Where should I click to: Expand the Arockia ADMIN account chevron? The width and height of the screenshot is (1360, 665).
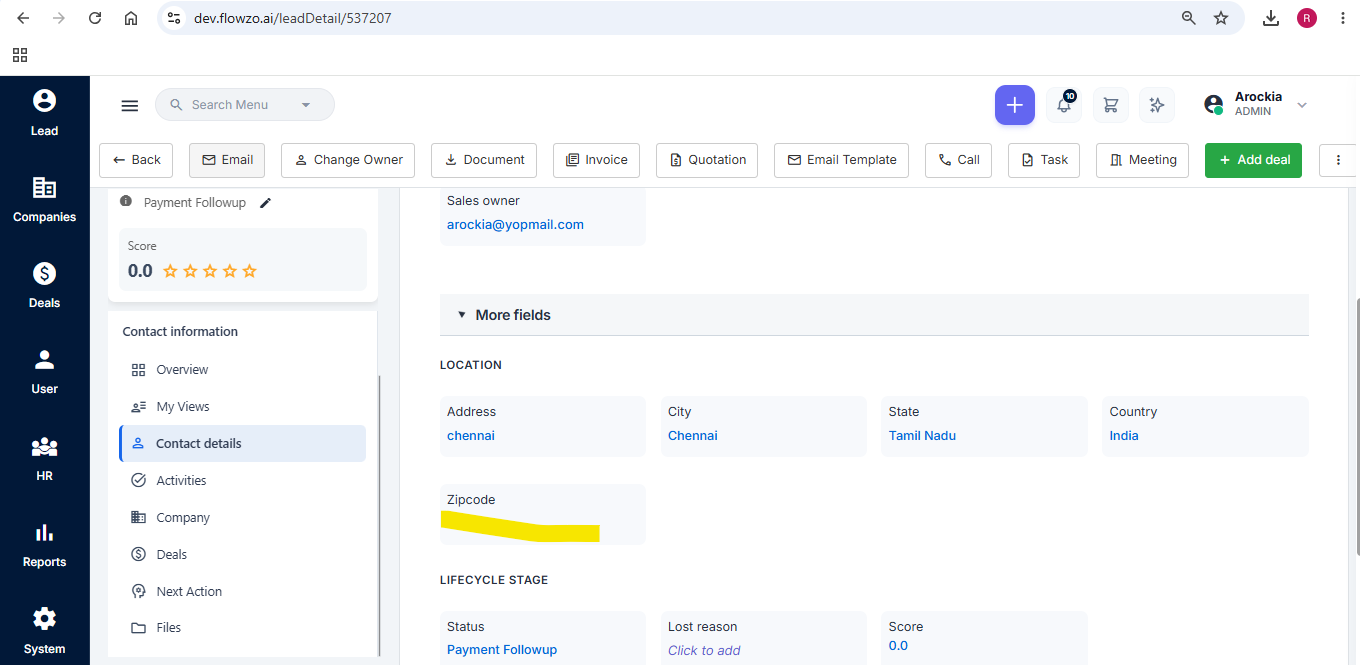tap(1302, 105)
